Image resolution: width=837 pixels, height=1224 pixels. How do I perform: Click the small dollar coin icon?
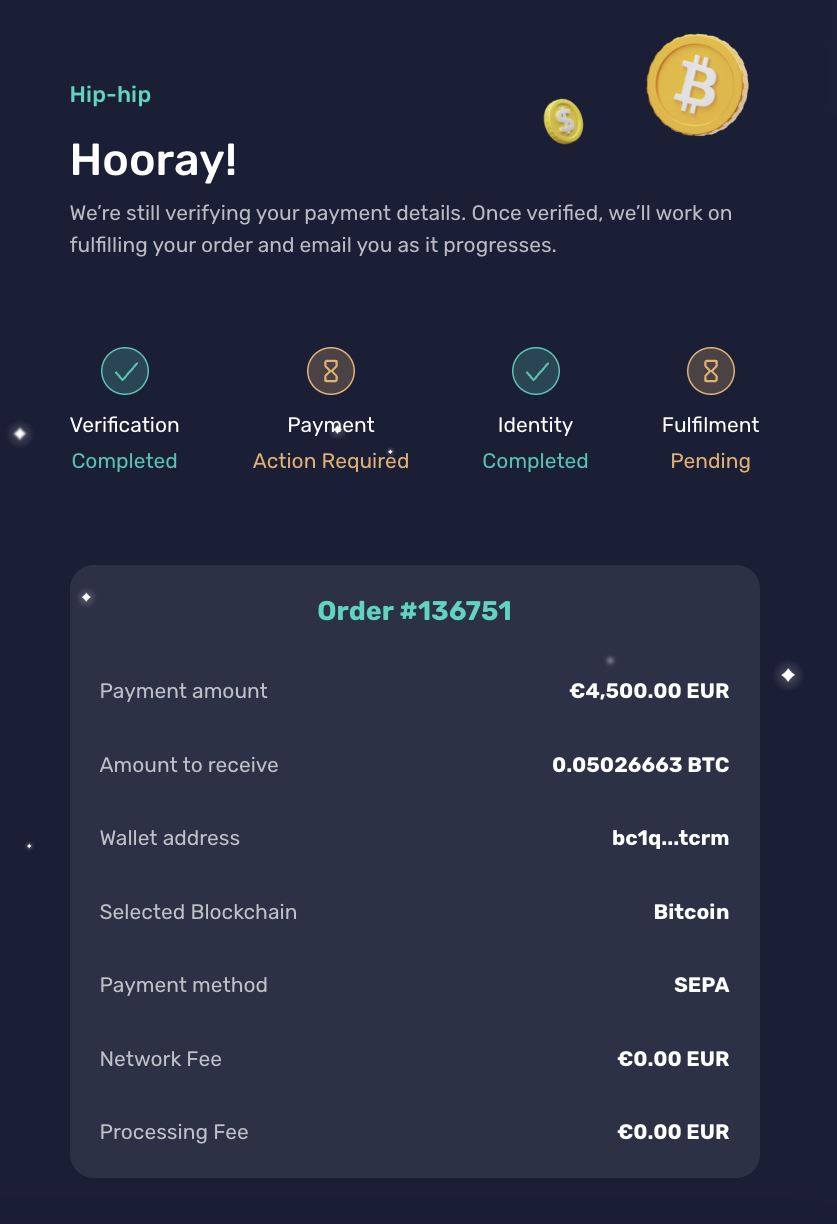click(x=563, y=122)
